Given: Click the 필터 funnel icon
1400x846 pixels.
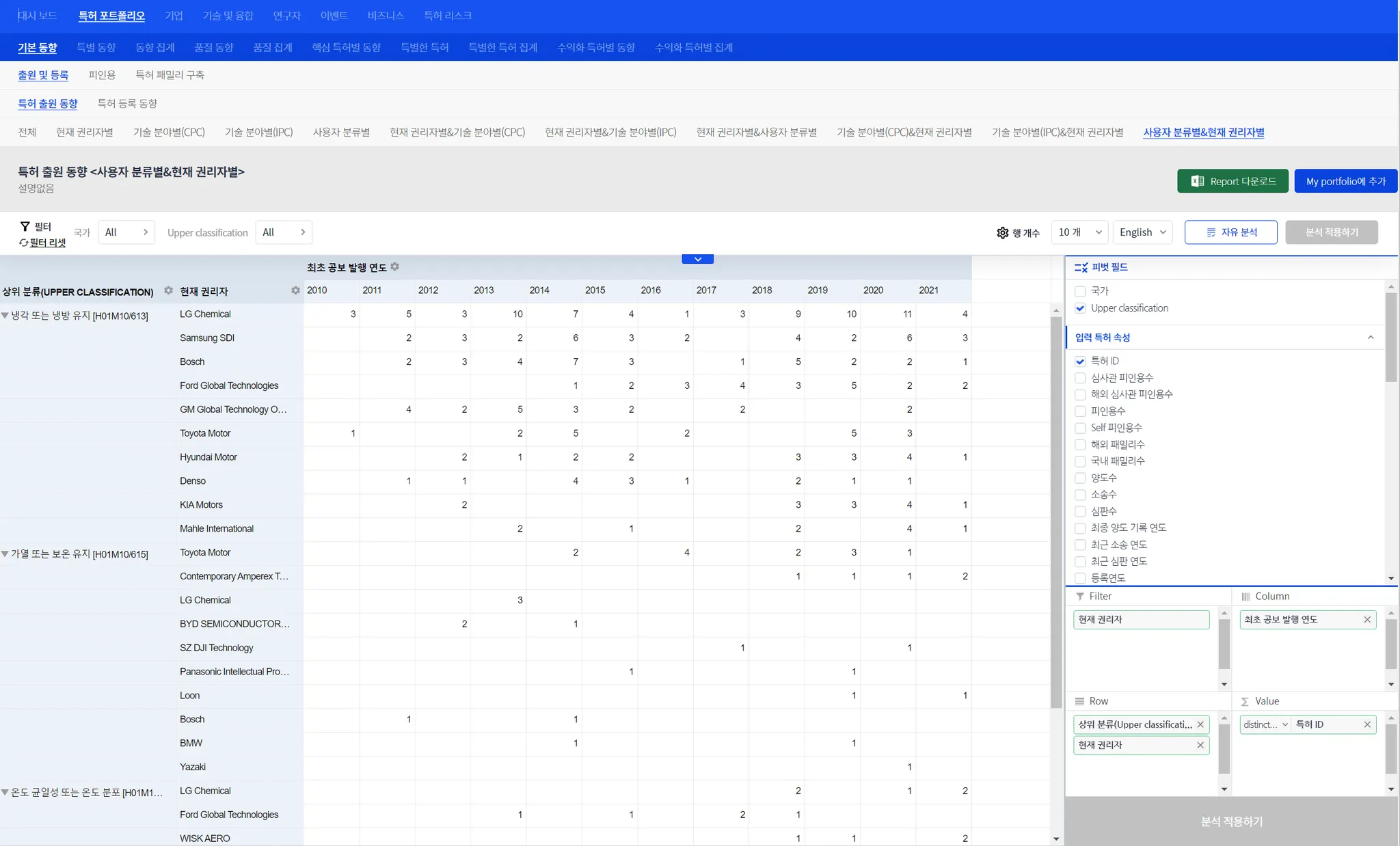Looking at the screenshot, I should pyautogui.click(x=25, y=226).
